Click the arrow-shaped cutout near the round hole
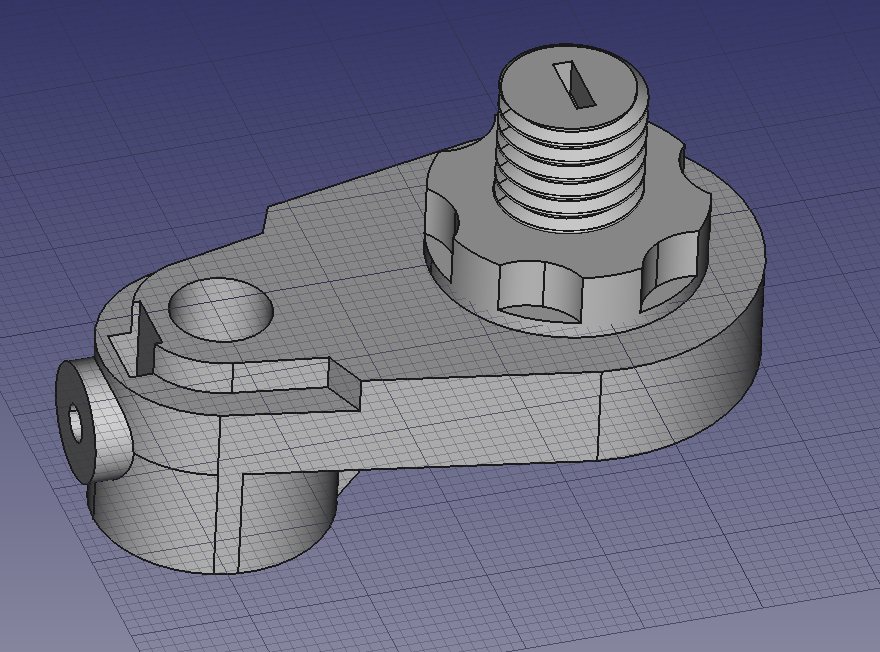 136,340
